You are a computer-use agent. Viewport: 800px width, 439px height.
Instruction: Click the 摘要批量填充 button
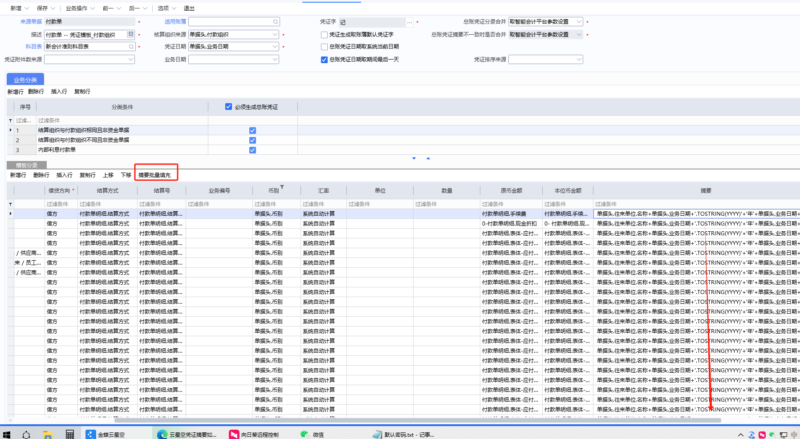pyautogui.click(x=157, y=174)
